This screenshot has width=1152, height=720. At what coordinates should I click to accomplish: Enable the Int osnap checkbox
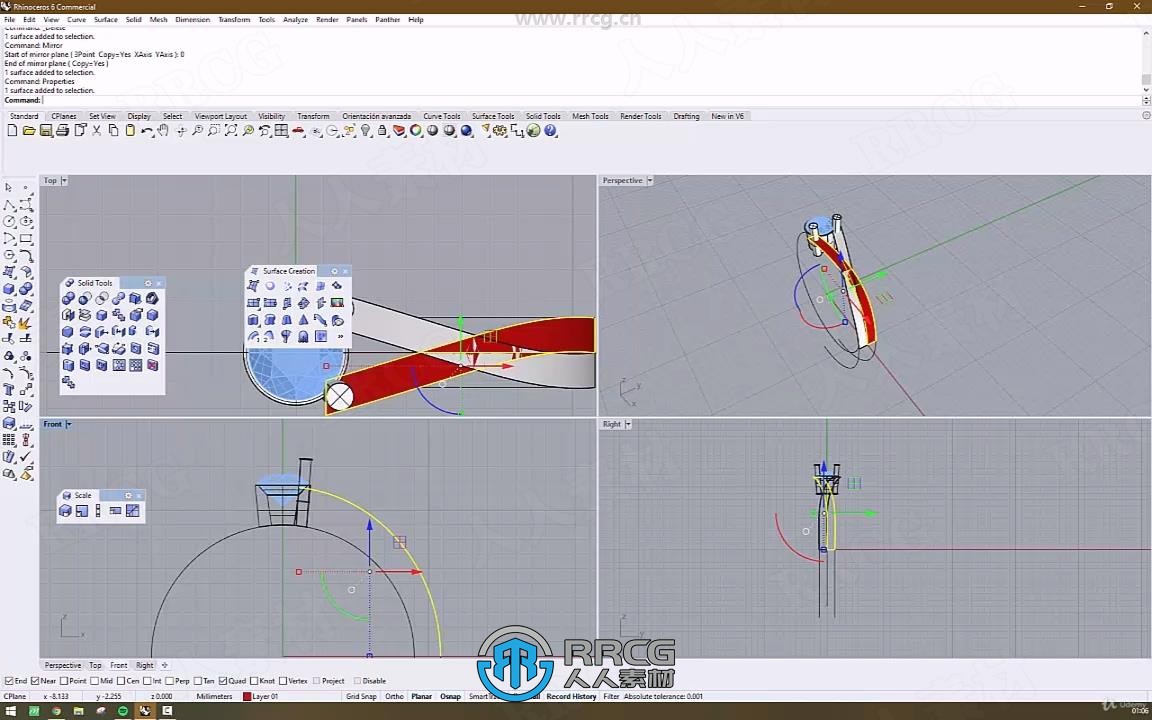pos(146,681)
